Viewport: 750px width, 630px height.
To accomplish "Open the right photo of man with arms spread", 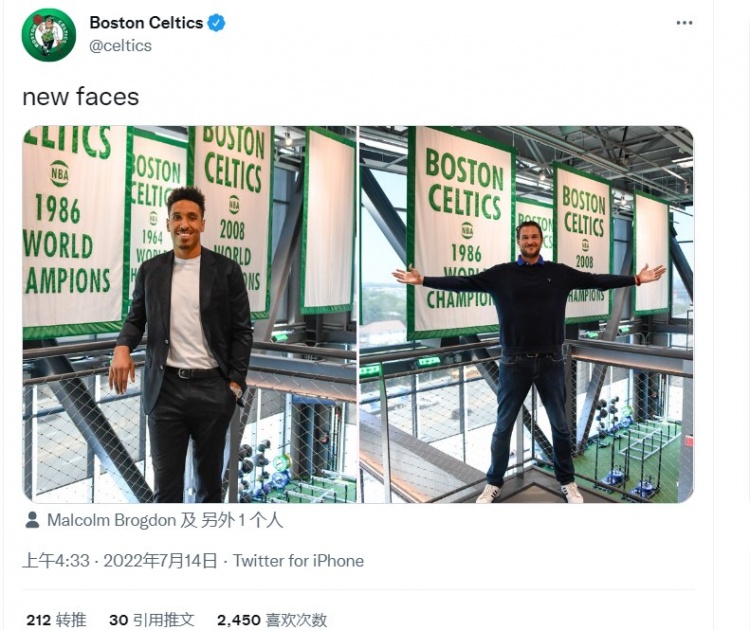I will point(526,314).
